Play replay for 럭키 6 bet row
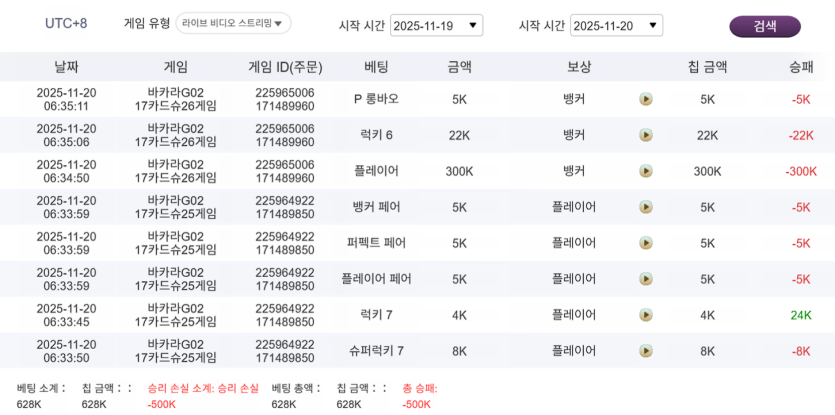The image size is (835, 415). tap(646, 135)
